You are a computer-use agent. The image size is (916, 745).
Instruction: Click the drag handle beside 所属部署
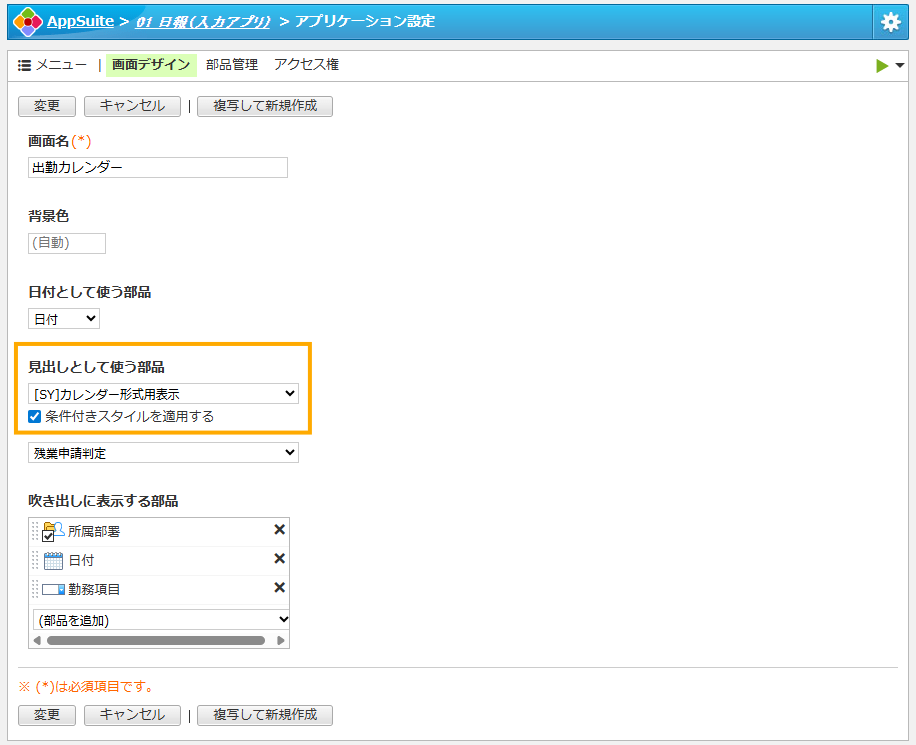pos(36,531)
